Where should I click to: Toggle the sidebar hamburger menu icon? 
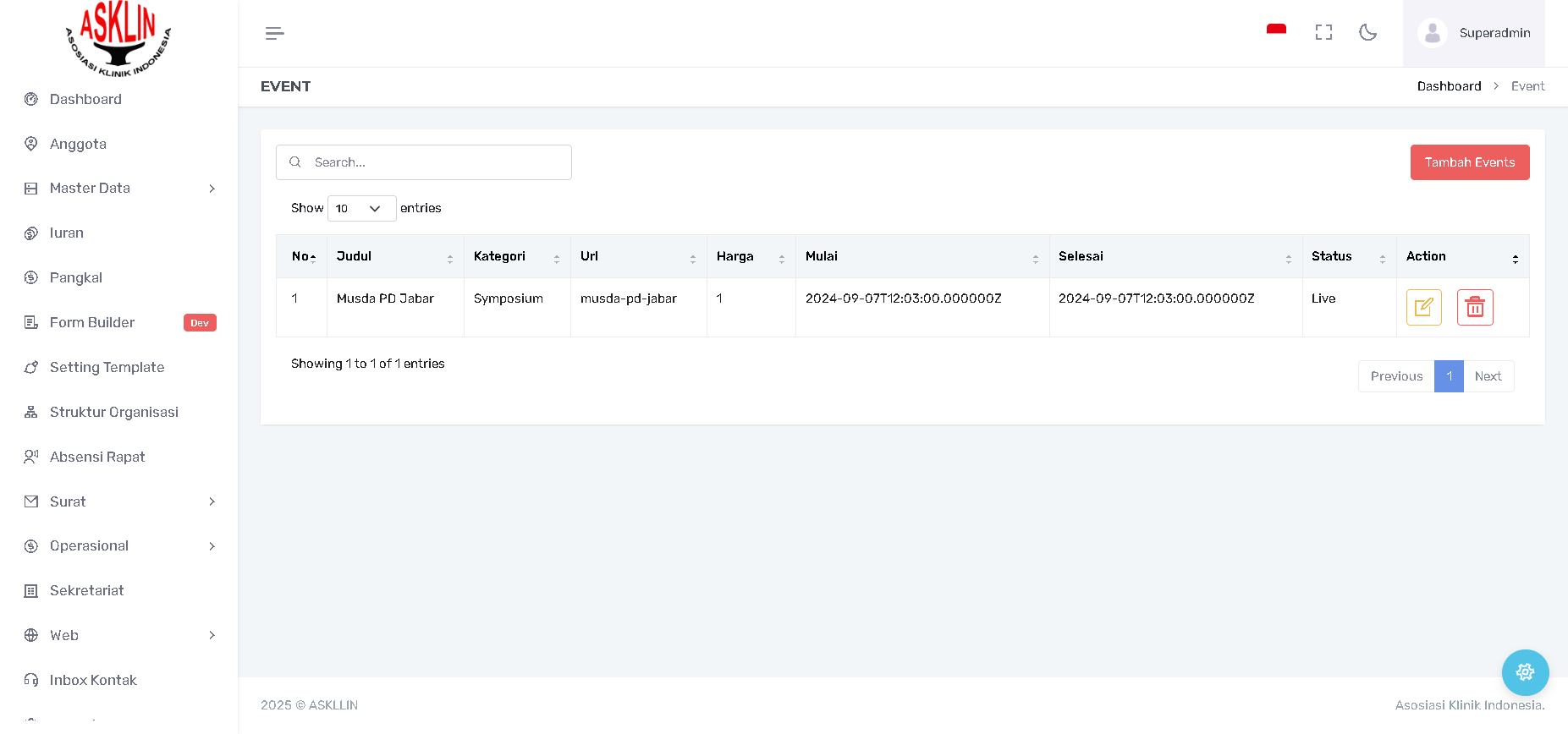[x=274, y=33]
